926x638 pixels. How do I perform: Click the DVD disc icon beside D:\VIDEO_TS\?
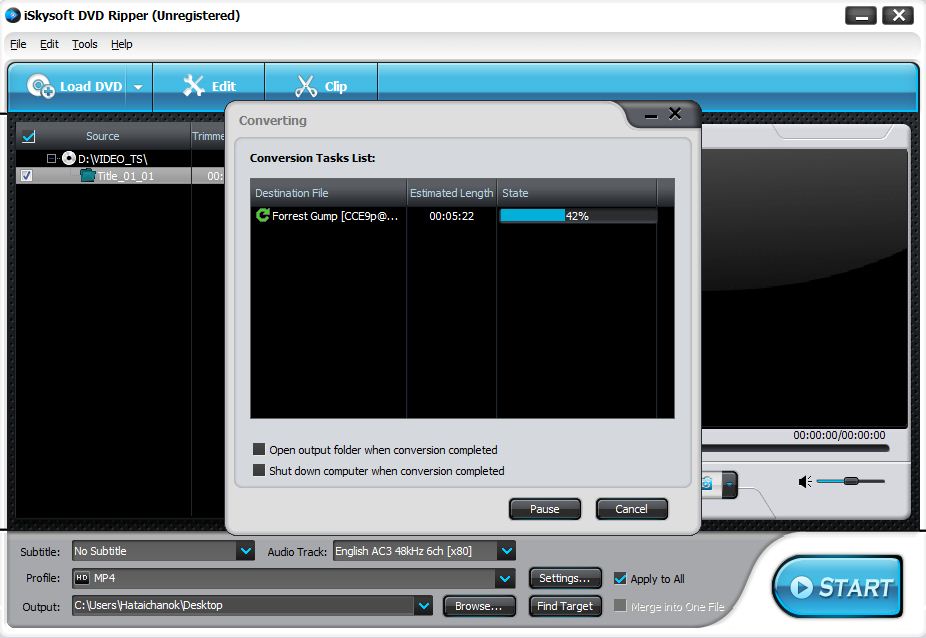point(69,158)
